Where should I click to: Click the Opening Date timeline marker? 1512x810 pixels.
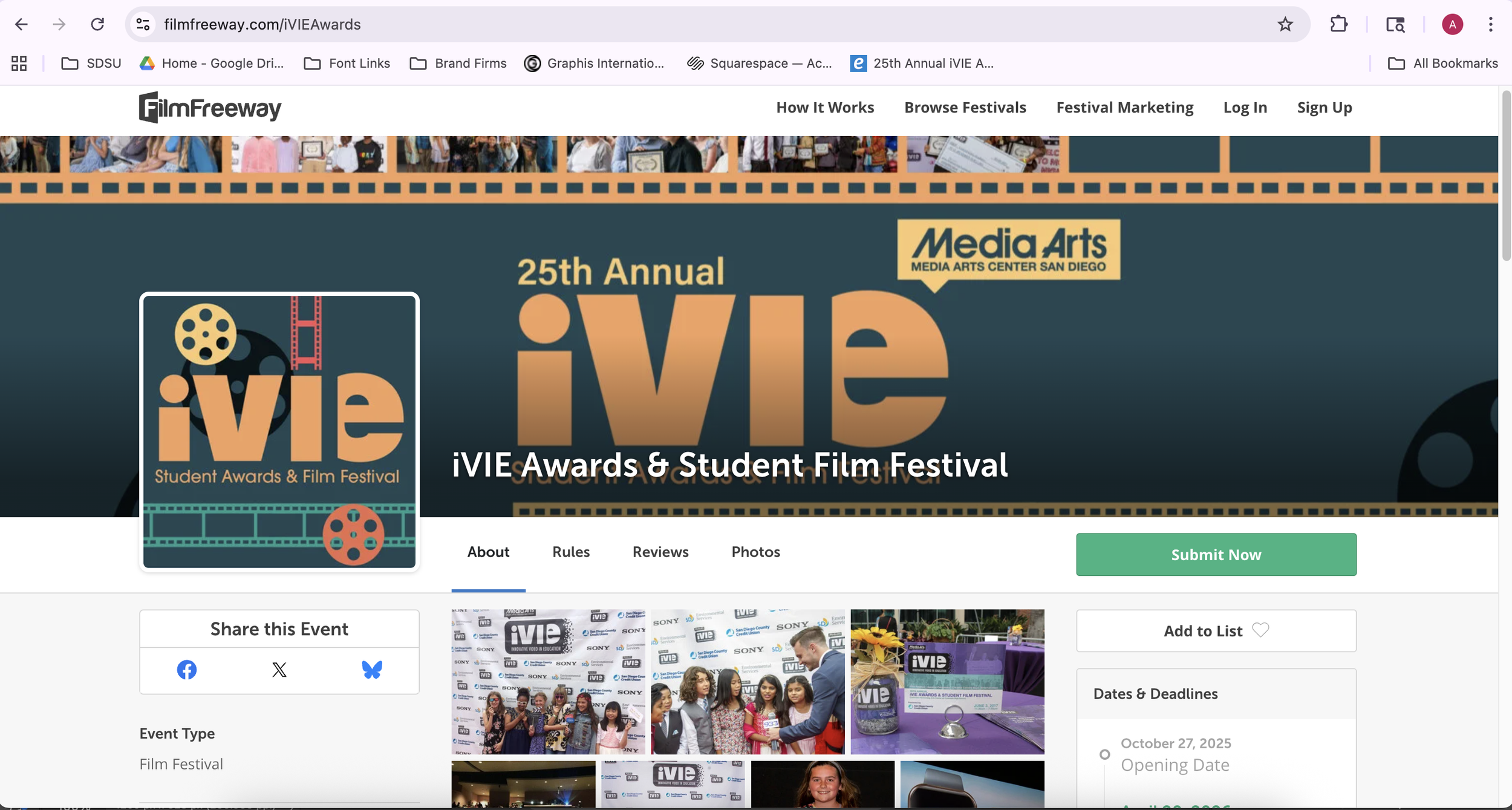click(x=1105, y=755)
